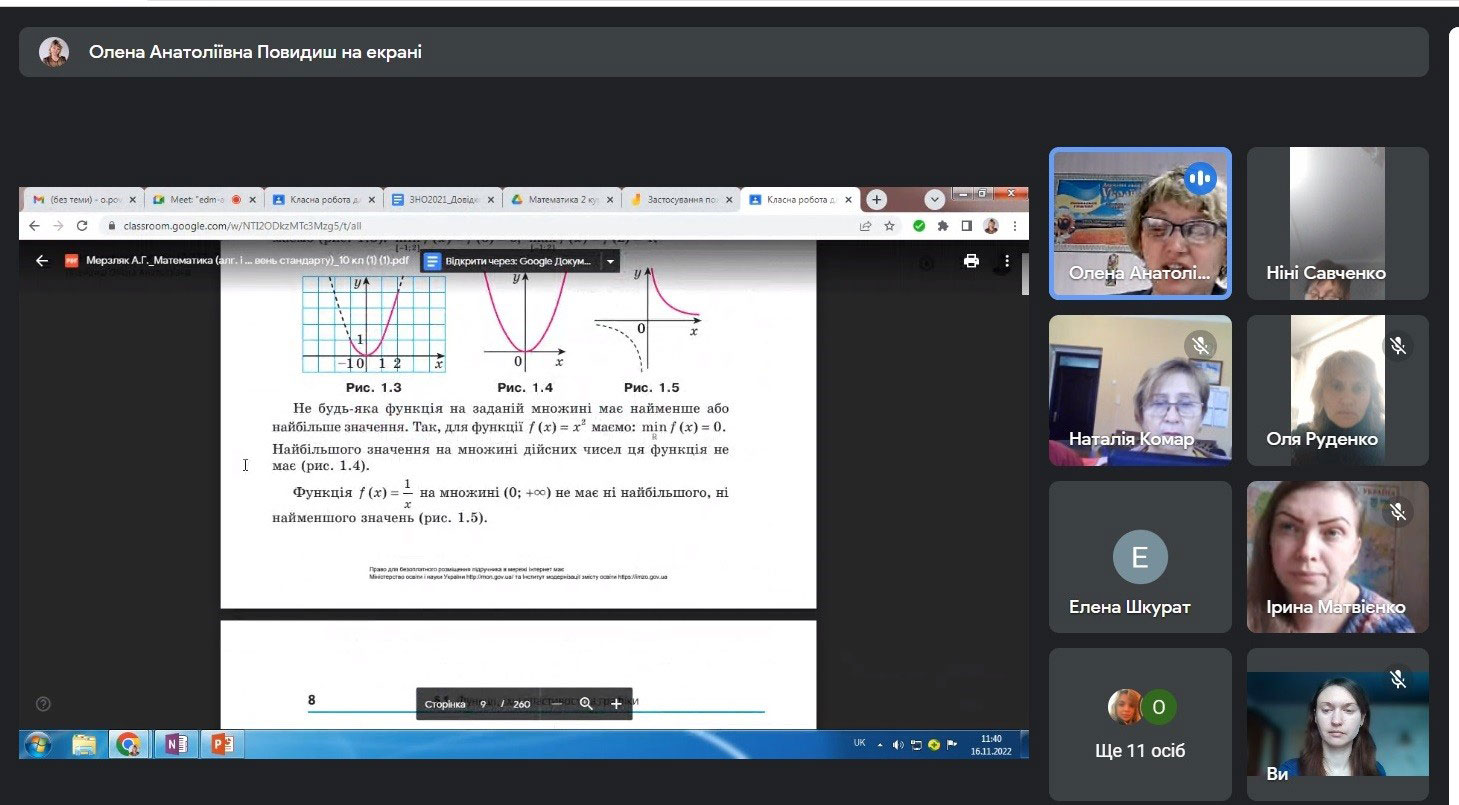Viewport: 1459px width, 805px height.
Task: Select Елена Шкурат's participant tile
Action: (1140, 557)
